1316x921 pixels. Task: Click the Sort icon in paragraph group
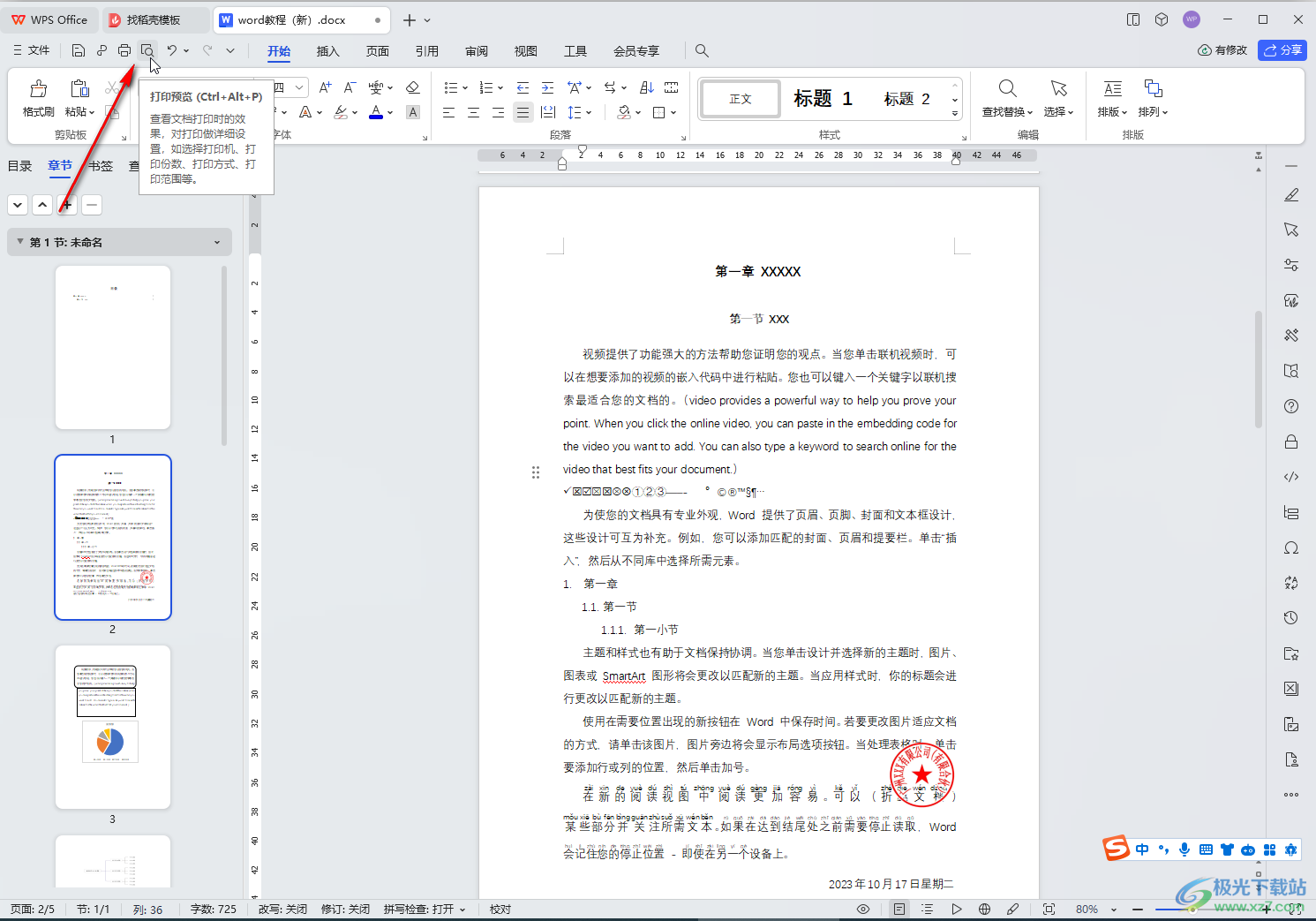click(x=646, y=87)
